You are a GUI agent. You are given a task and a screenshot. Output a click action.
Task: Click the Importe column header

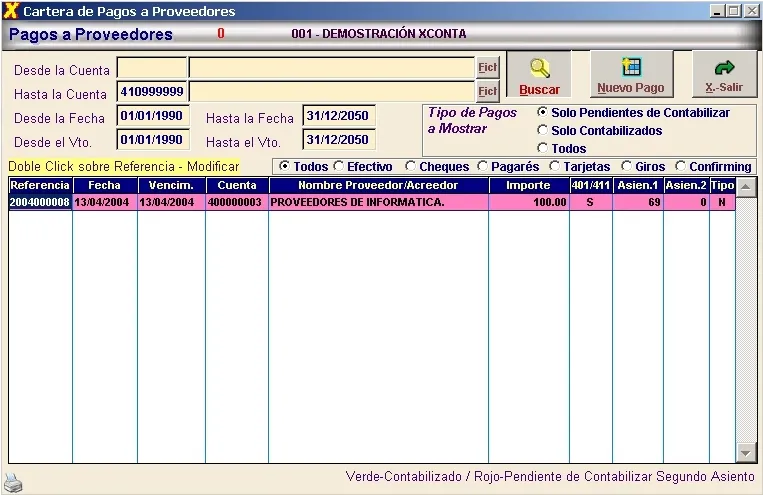pyautogui.click(x=527, y=186)
